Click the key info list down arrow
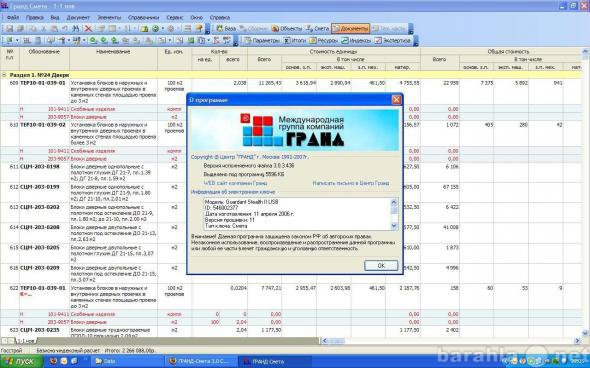The image size is (590, 368). pos(394,226)
